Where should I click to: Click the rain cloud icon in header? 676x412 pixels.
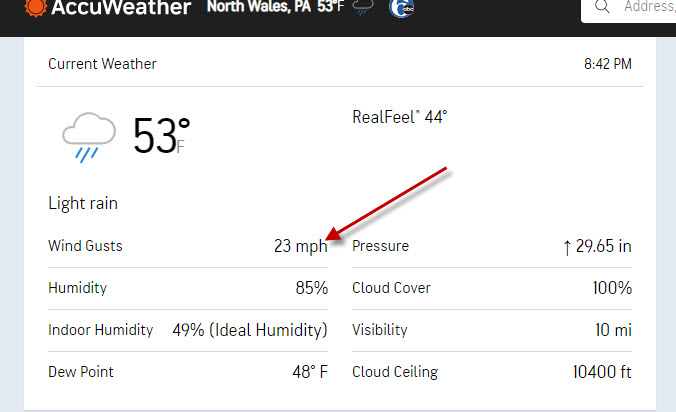[x=363, y=7]
